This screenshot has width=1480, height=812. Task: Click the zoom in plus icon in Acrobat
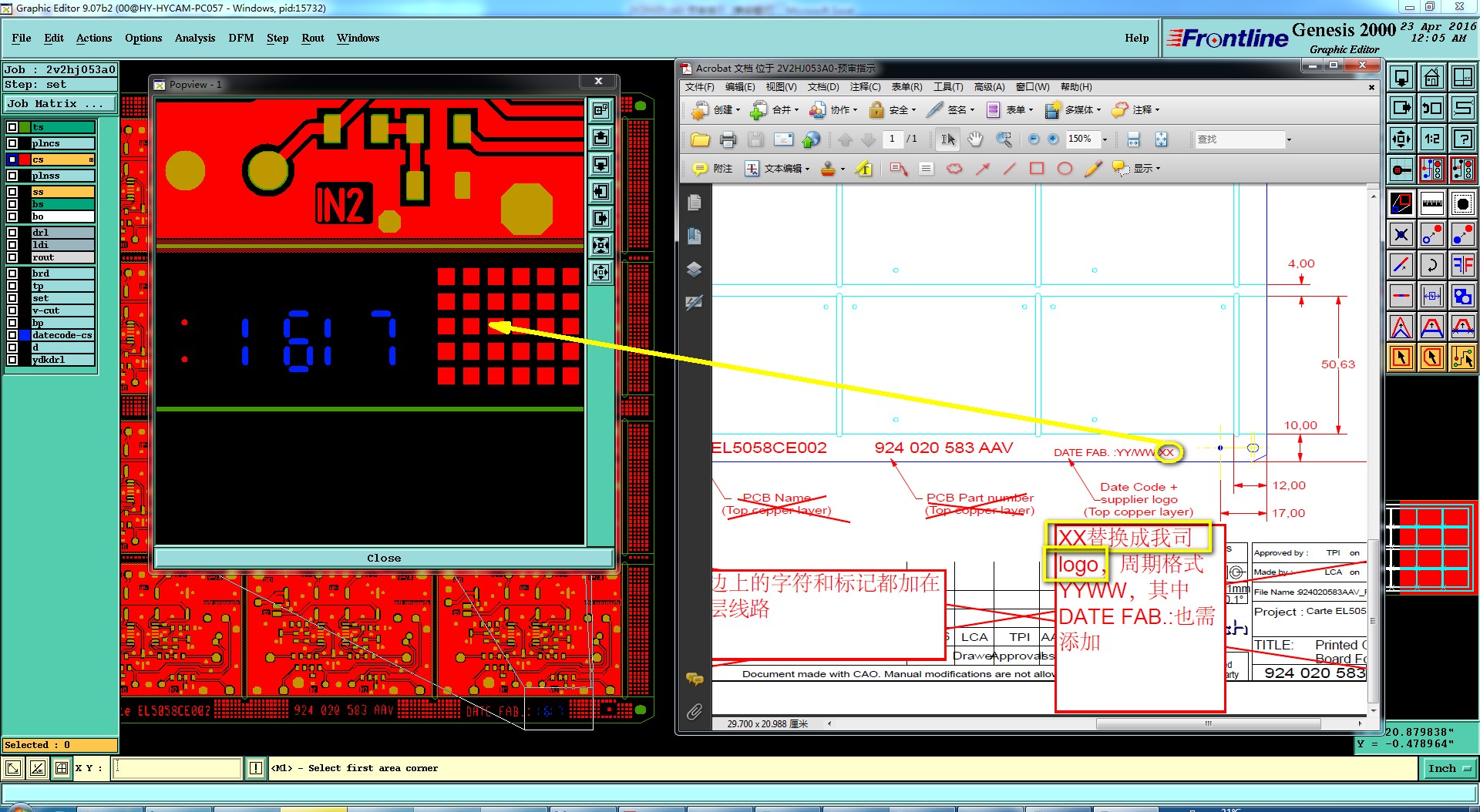[1053, 139]
